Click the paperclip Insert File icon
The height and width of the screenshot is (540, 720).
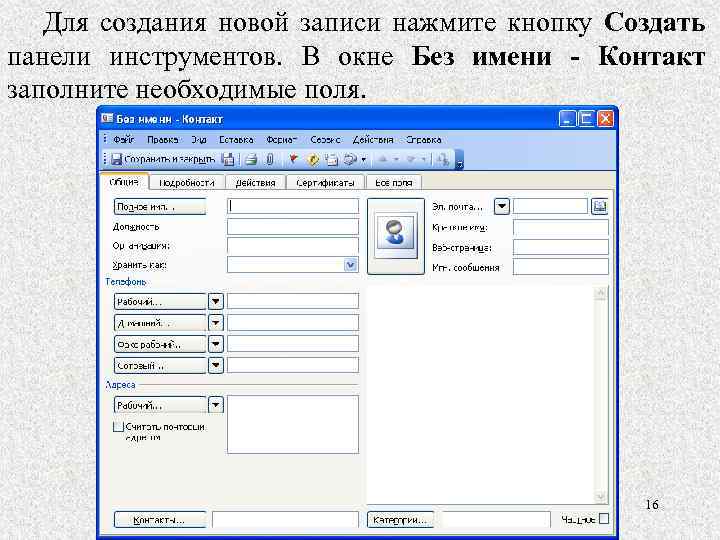point(270,159)
